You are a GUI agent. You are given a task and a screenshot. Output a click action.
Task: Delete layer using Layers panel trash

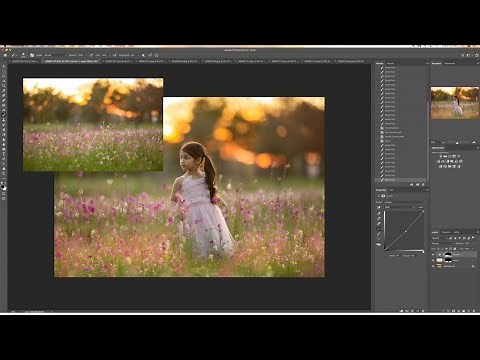474,311
